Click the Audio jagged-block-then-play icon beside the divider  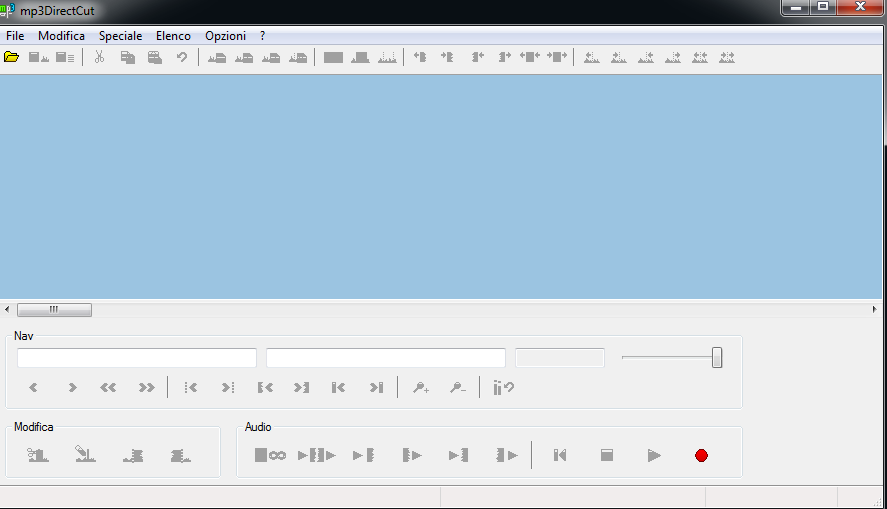[x=507, y=455]
